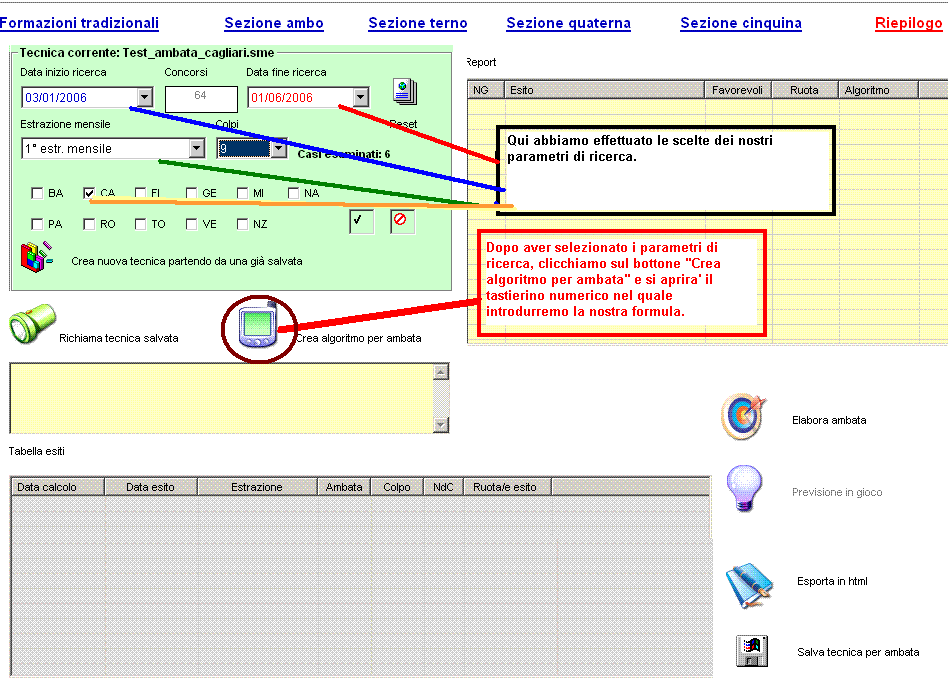The height and width of the screenshot is (678, 950).
Task: Go to Sezione cinquina
Action: [x=741, y=23]
